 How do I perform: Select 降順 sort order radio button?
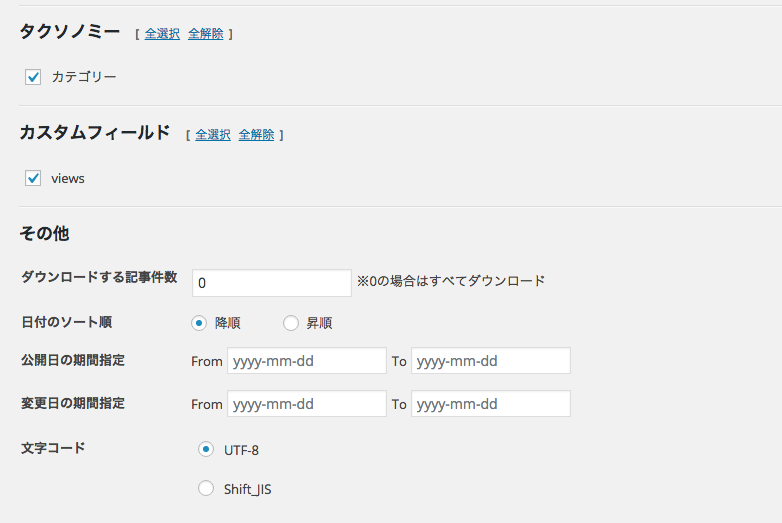click(x=199, y=323)
